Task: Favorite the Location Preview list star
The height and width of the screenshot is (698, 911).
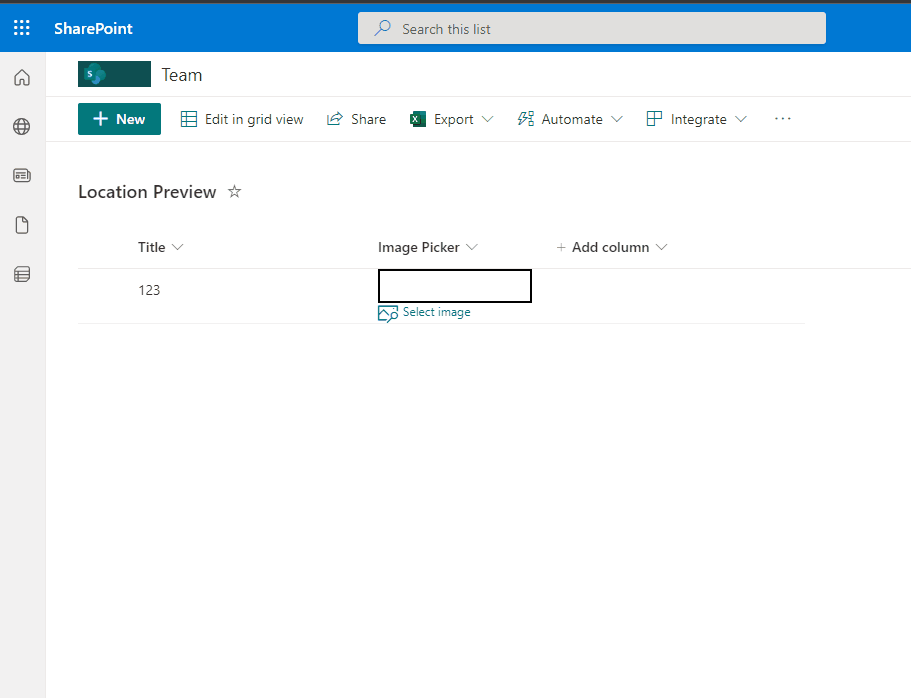Action: point(234,191)
